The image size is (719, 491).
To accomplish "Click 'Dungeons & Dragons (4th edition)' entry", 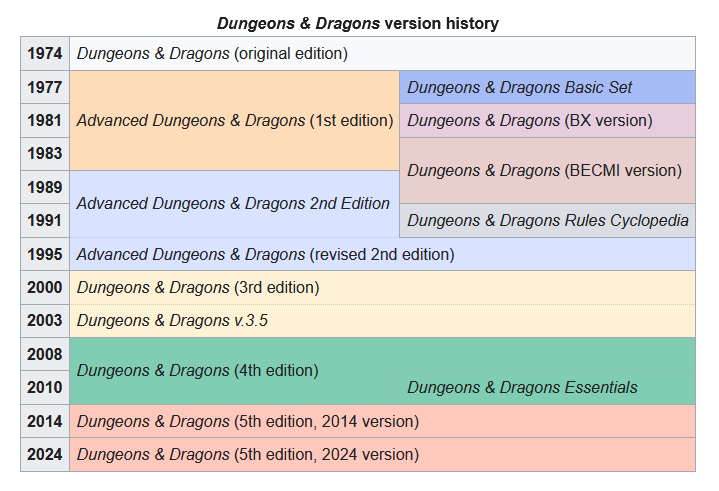I will pos(198,370).
